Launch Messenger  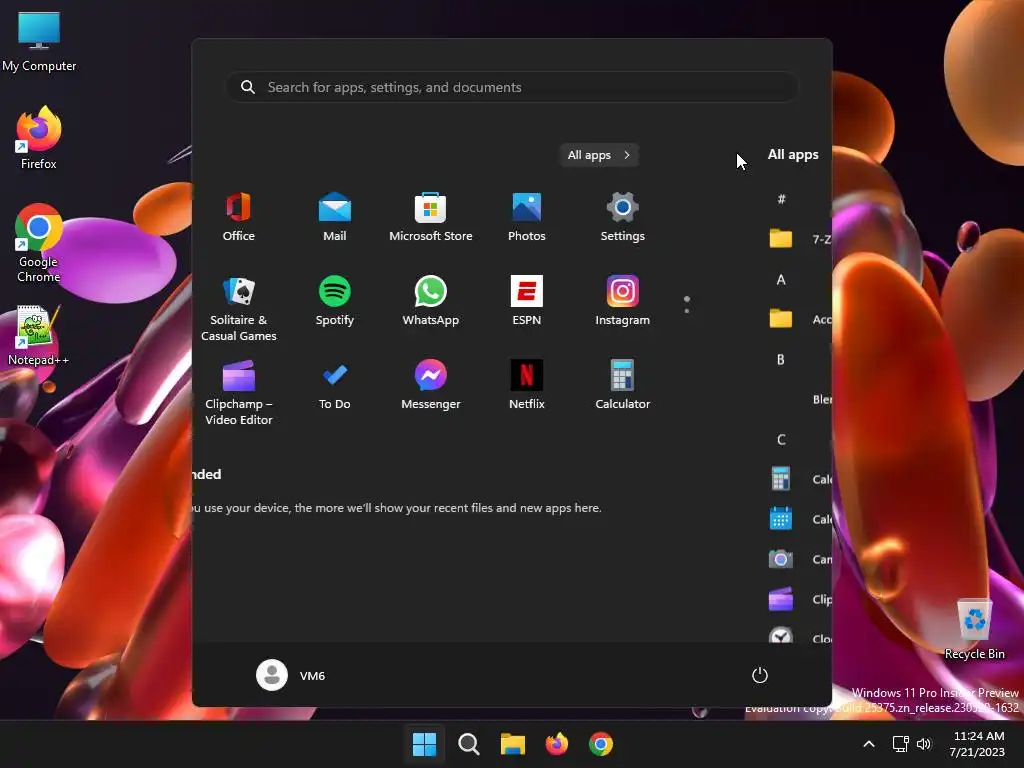tap(430, 385)
